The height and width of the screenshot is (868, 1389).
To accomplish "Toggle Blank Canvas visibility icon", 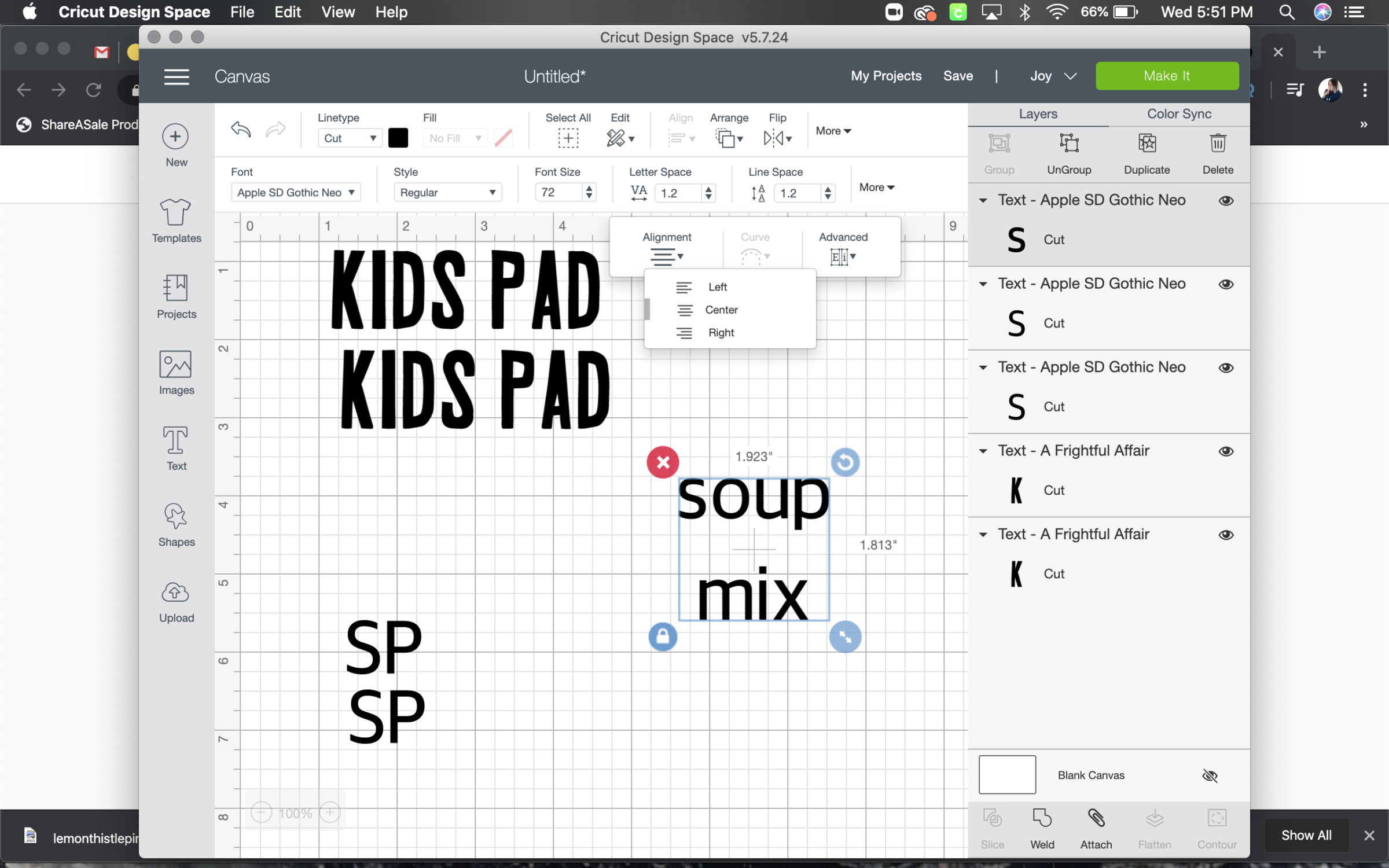I will tap(1210, 775).
